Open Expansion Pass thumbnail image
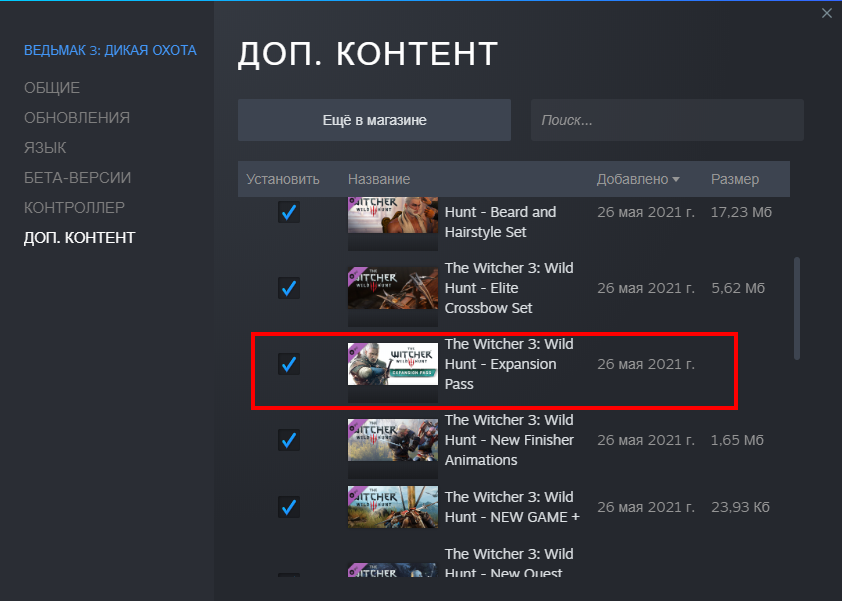842x601 pixels. coord(393,364)
